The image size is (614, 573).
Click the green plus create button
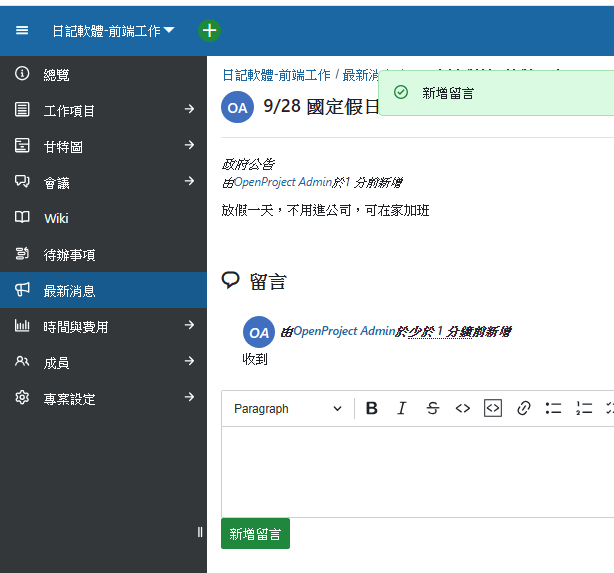209,31
